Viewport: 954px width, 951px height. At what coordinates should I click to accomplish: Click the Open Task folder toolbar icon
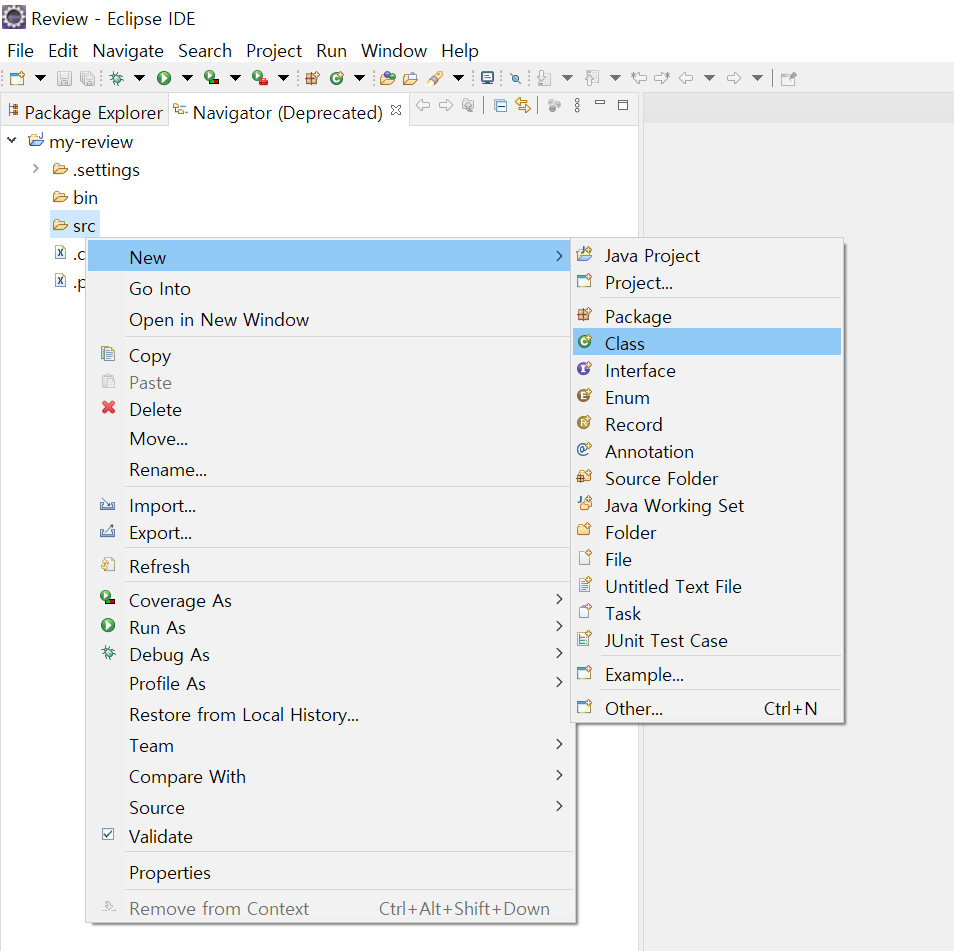tap(411, 78)
